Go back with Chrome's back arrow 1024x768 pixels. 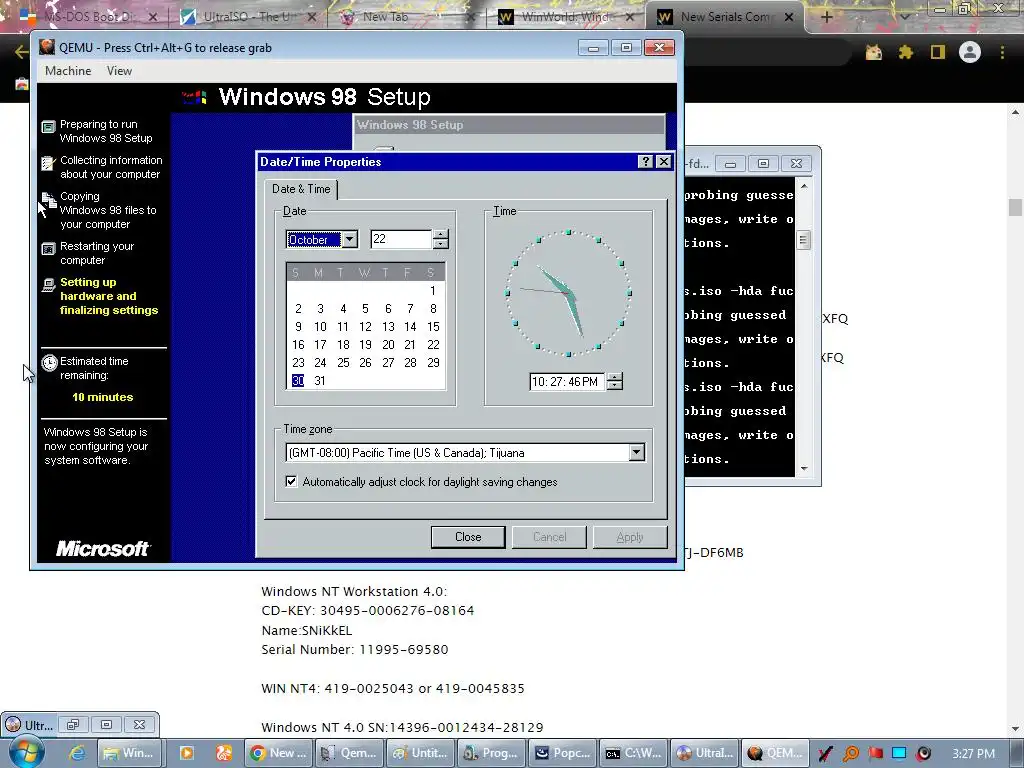[x=21, y=52]
